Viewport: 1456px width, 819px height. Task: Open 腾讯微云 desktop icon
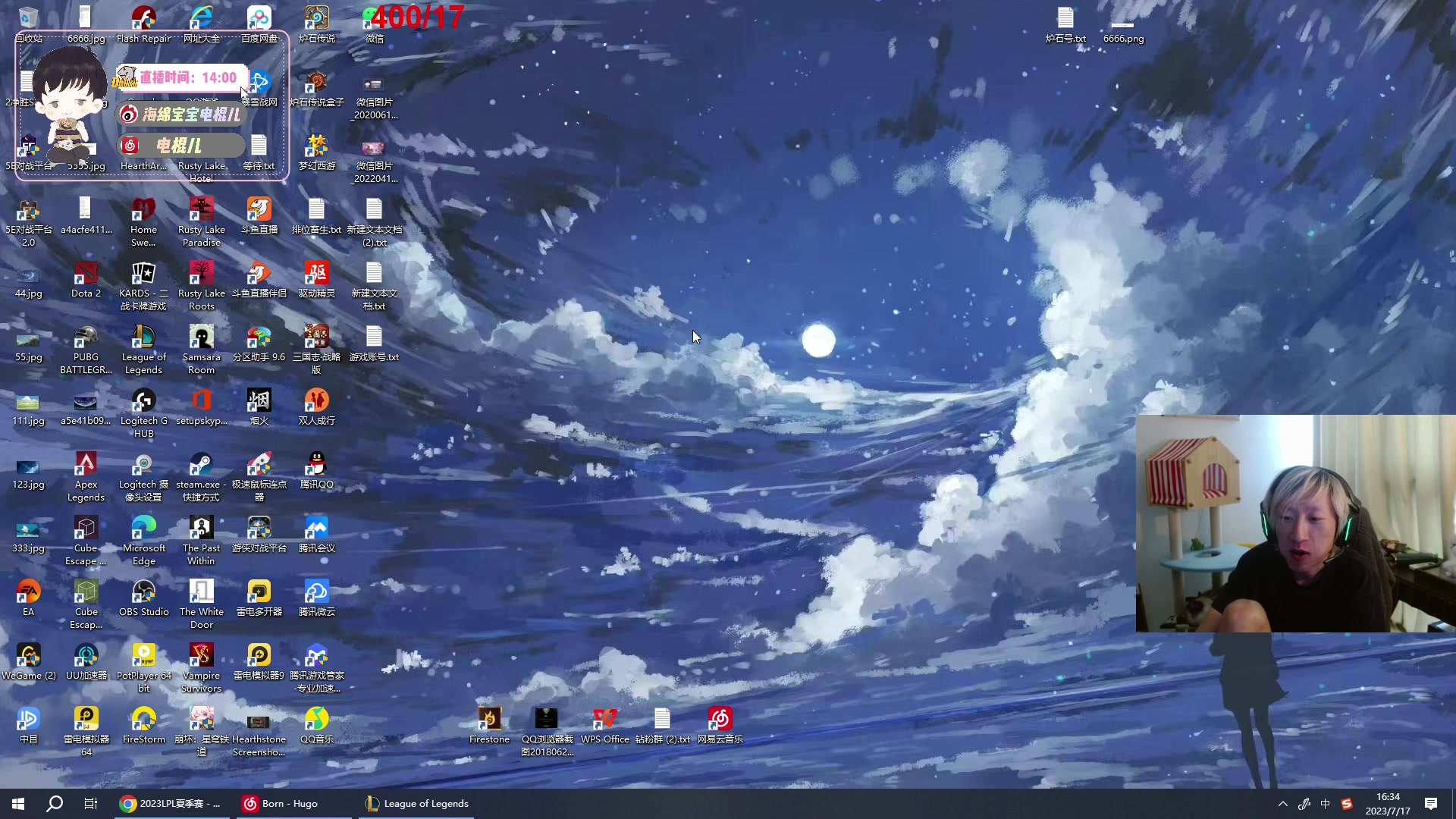(316, 598)
